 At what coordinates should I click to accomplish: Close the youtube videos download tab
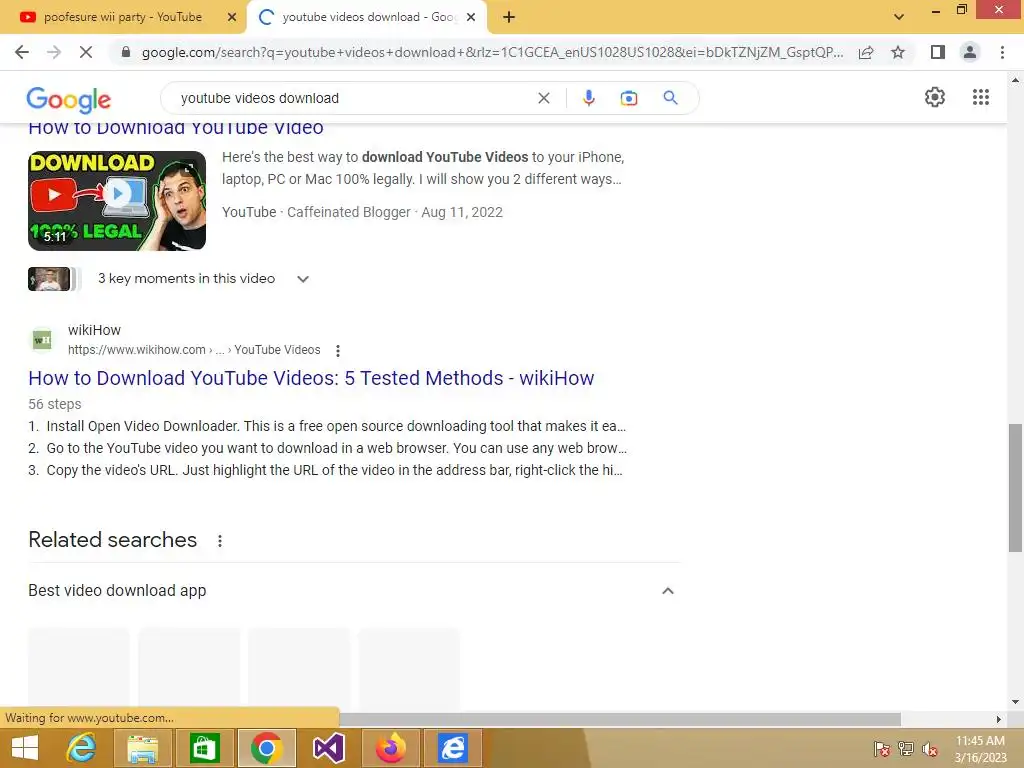[471, 17]
